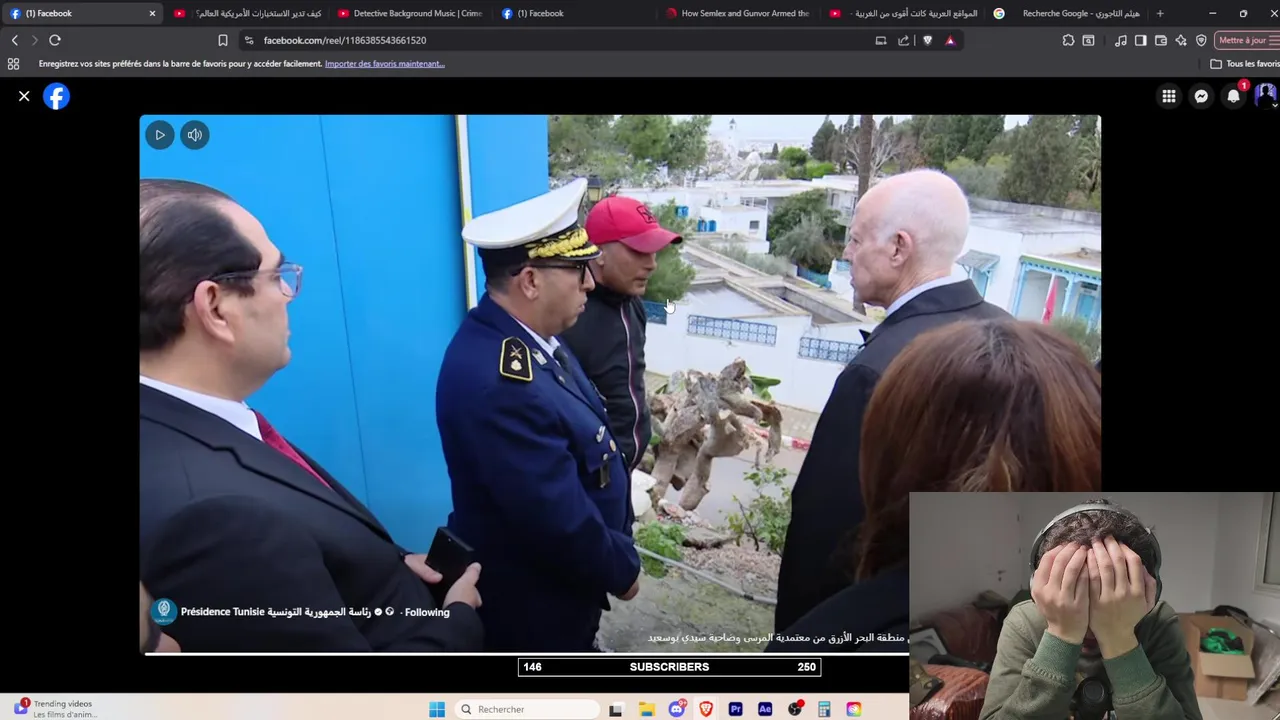
Task: Seek in the reel progress bar
Action: pos(526,654)
